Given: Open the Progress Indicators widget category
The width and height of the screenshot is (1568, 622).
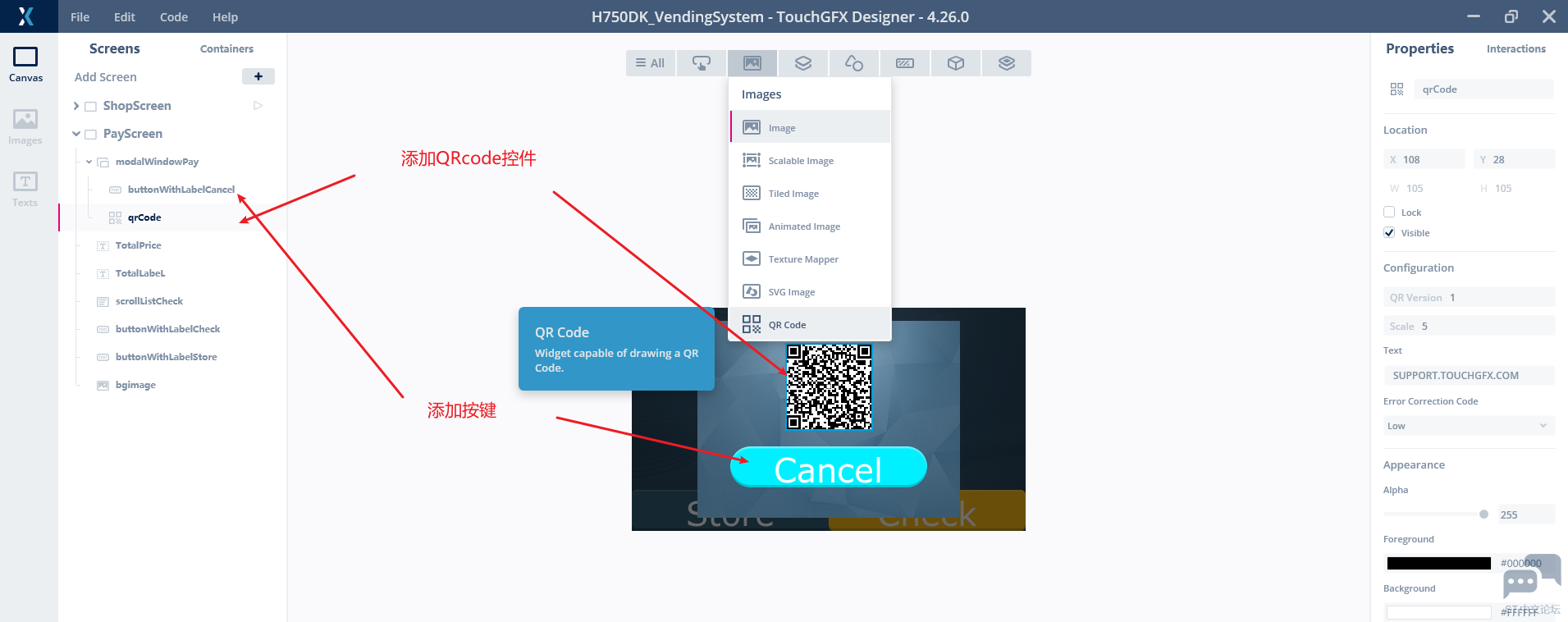Looking at the screenshot, I should pos(905,63).
